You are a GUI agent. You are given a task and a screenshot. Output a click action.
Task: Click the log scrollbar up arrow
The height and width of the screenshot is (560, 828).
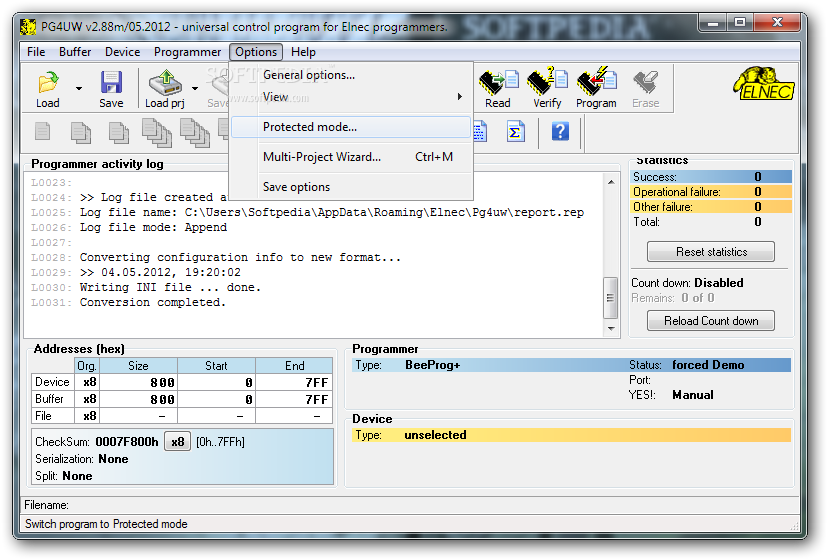coord(611,182)
